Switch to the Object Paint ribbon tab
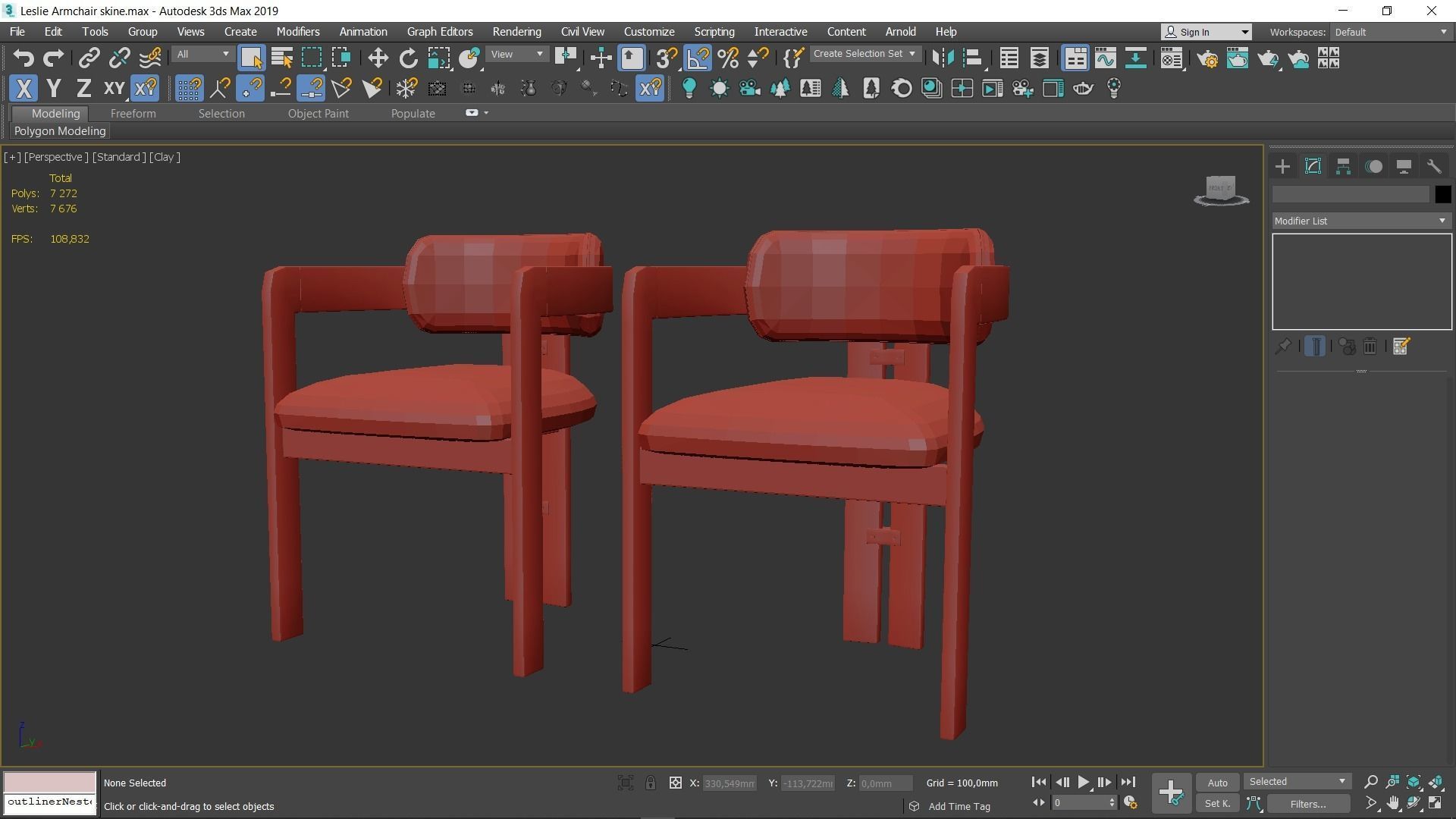The height and width of the screenshot is (819, 1456). pos(318,113)
